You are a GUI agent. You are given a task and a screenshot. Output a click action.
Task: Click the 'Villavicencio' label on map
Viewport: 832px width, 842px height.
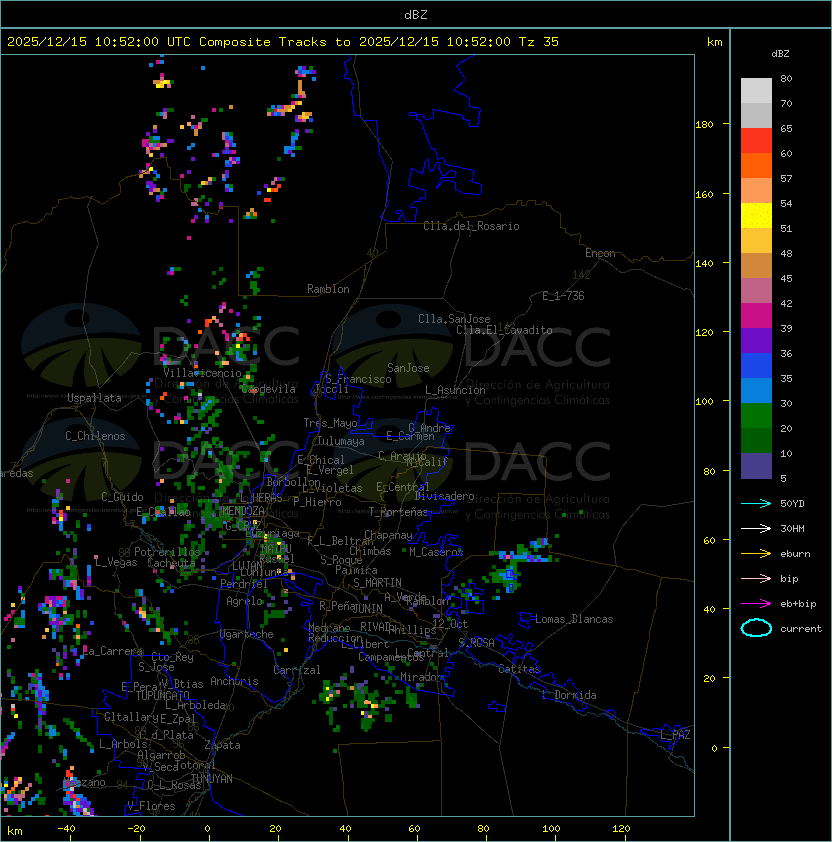[x=202, y=373]
